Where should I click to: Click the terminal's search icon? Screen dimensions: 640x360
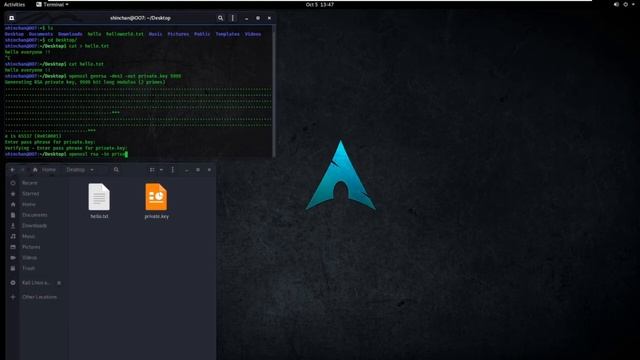tap(220, 18)
